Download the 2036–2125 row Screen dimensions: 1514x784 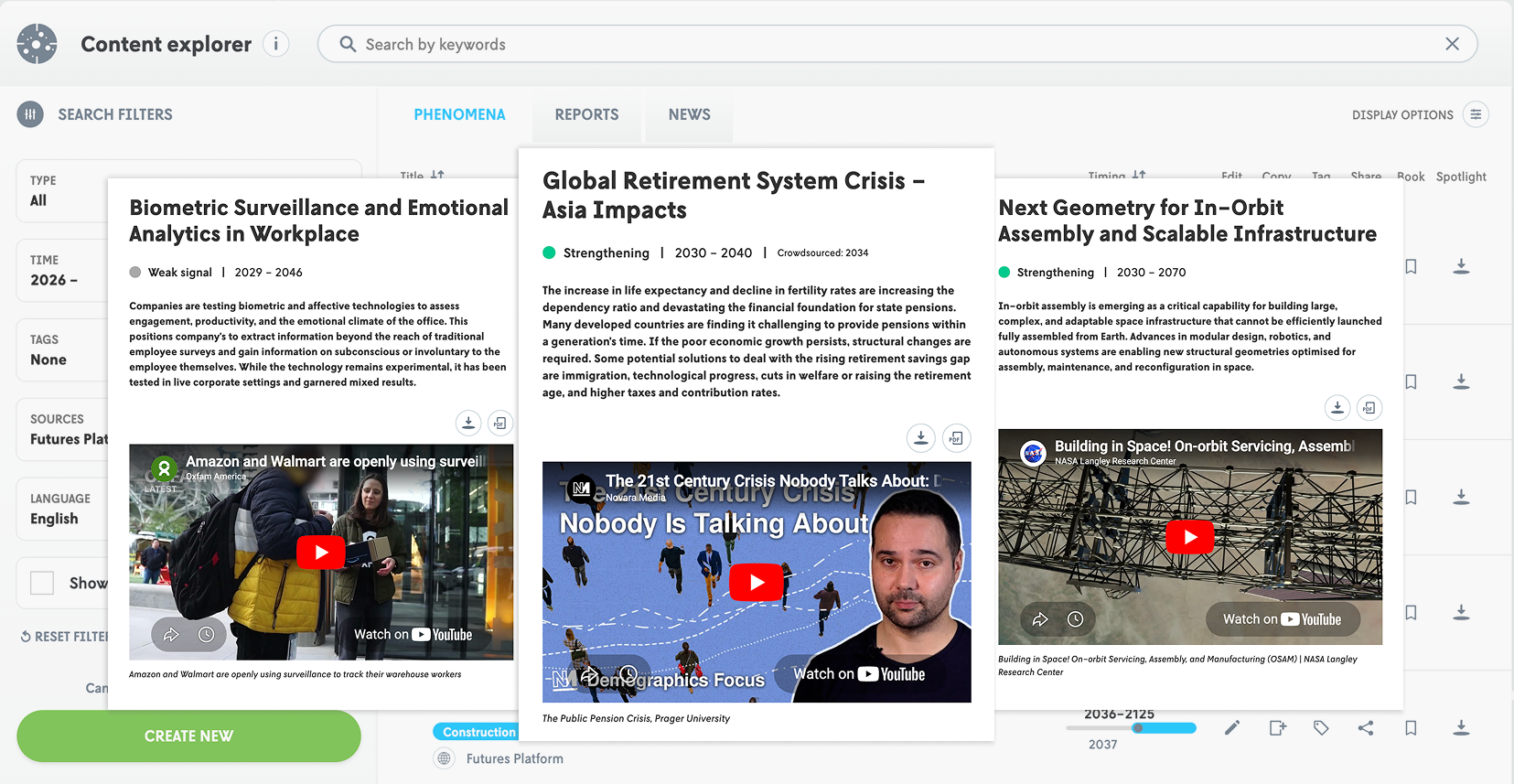click(x=1461, y=728)
